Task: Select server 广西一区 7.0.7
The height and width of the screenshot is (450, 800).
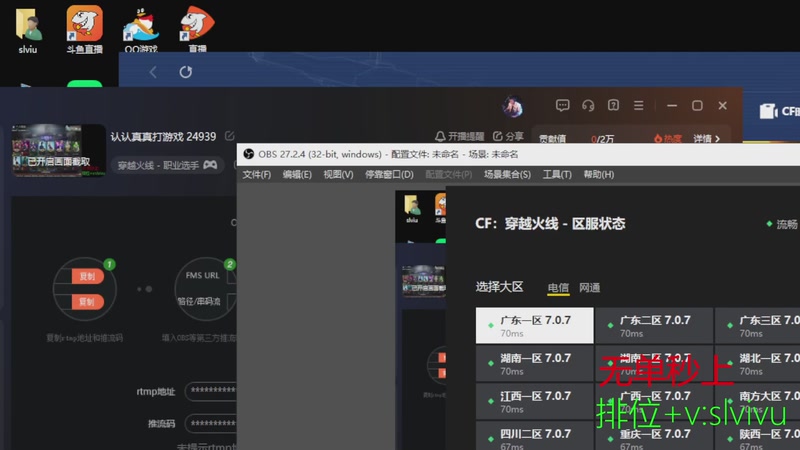Action: coord(654,401)
